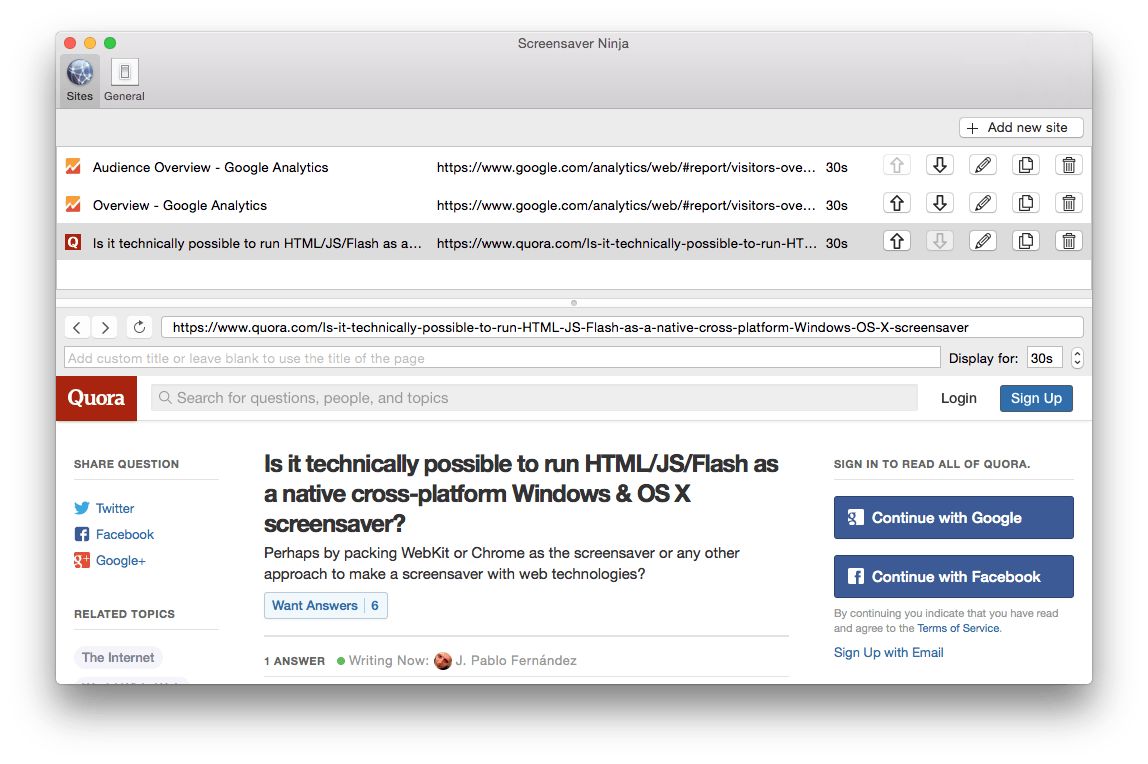Open the Terms of Service link
Image resolution: width=1148 pixels, height=764 pixels.
[x=958, y=628]
